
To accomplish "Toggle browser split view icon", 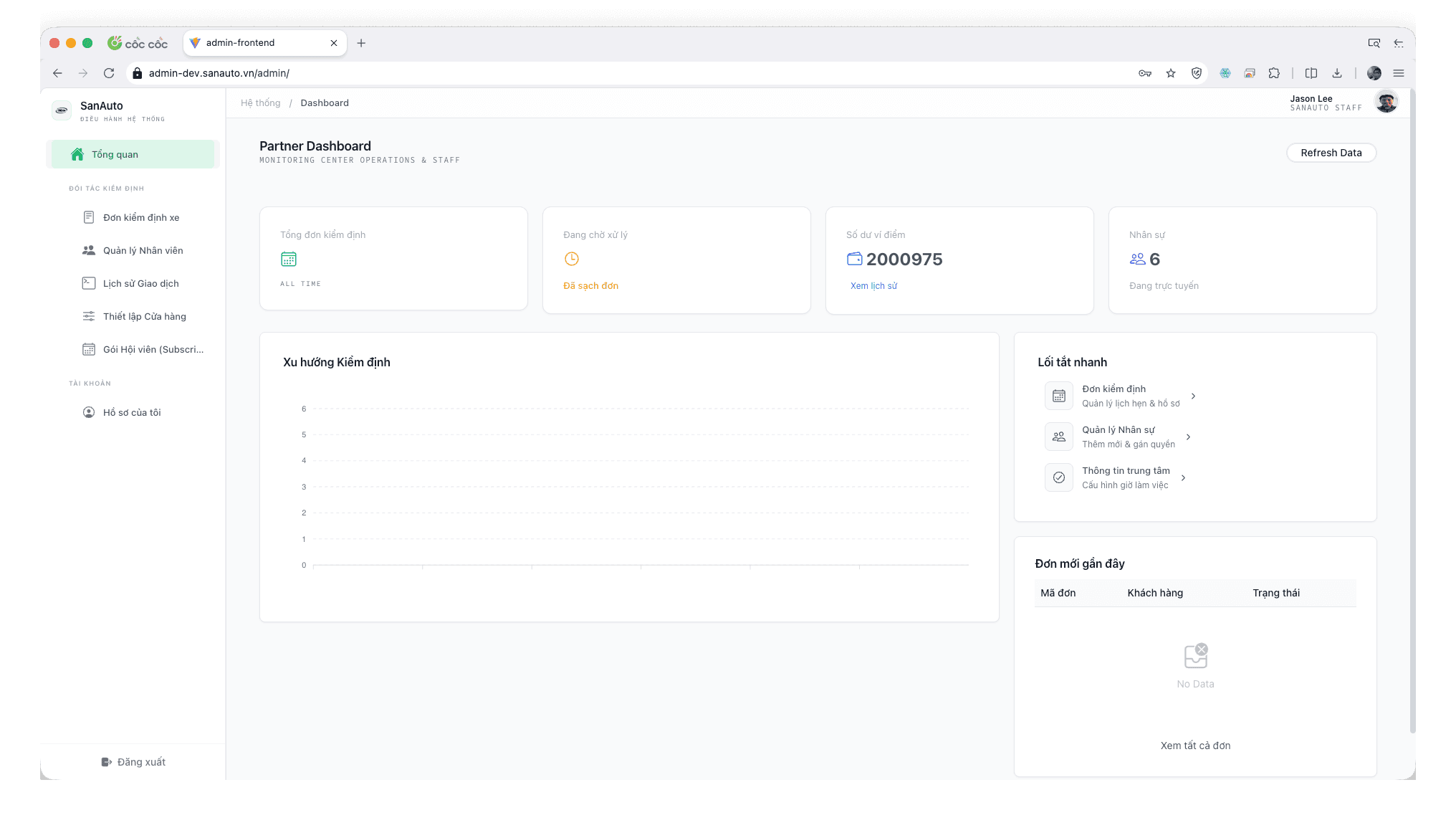I will (x=1311, y=73).
